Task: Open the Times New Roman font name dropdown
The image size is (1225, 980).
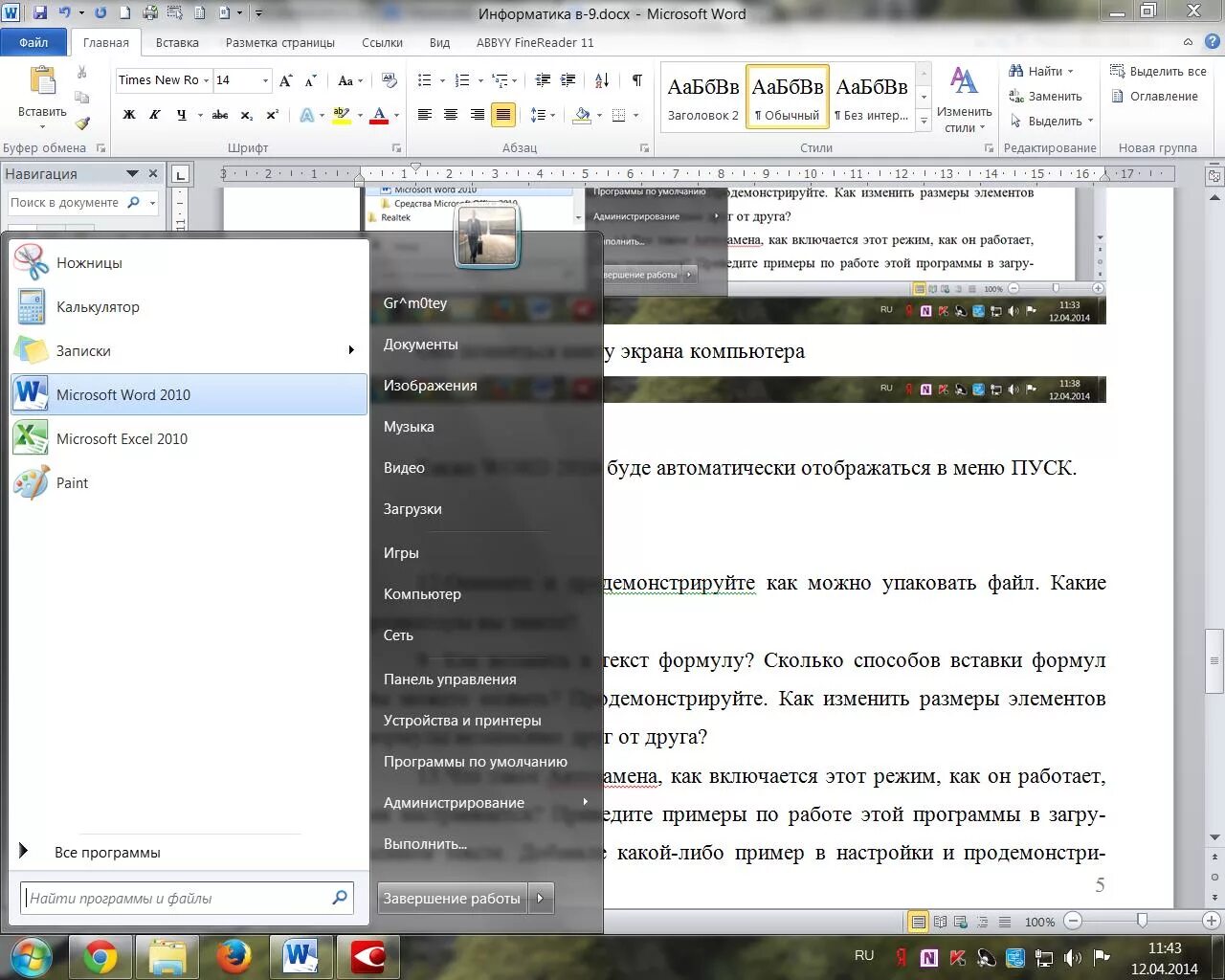Action: [206, 80]
